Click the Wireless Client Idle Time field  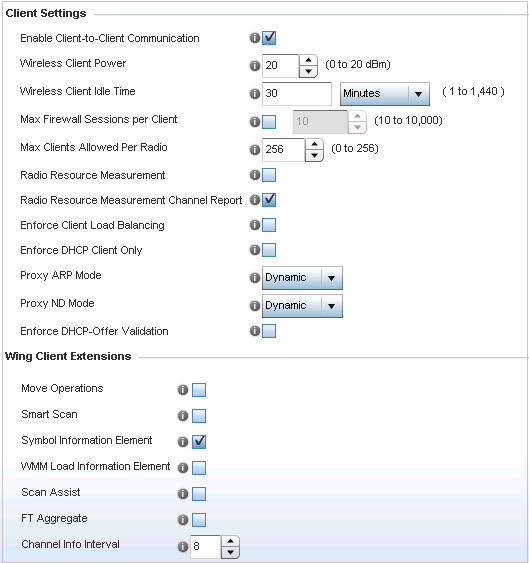[x=297, y=94]
